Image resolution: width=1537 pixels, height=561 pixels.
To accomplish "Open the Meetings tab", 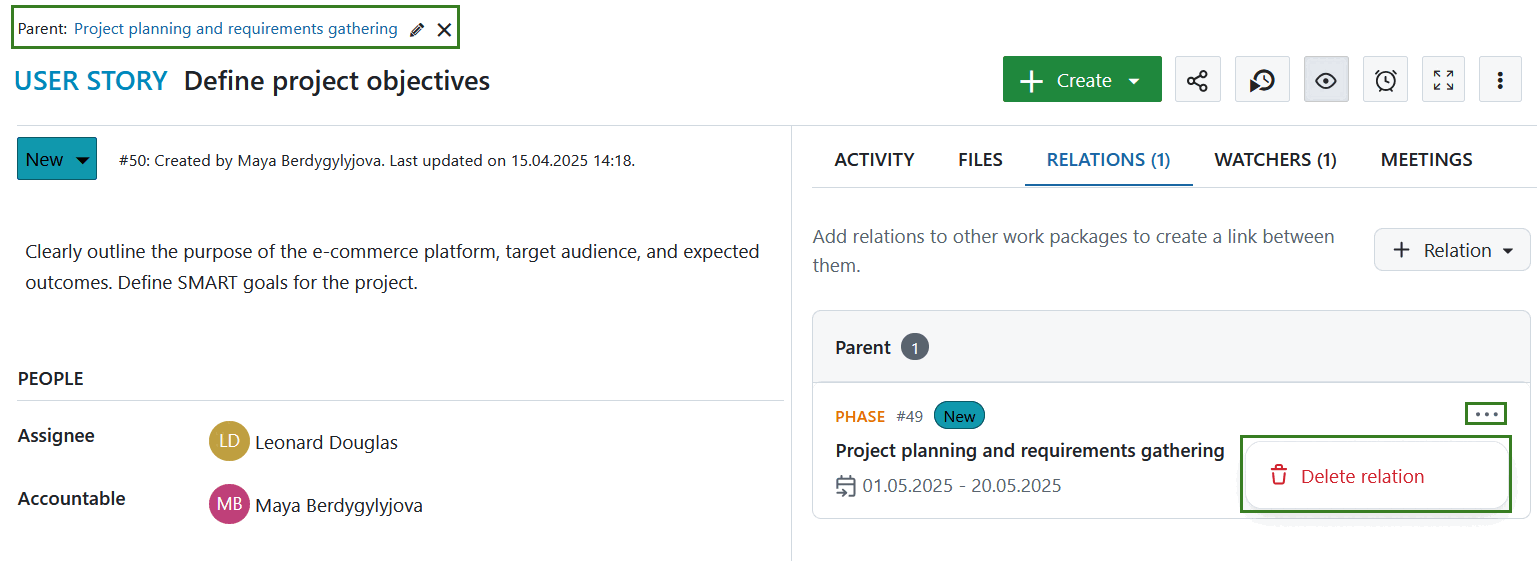I will (x=1426, y=160).
